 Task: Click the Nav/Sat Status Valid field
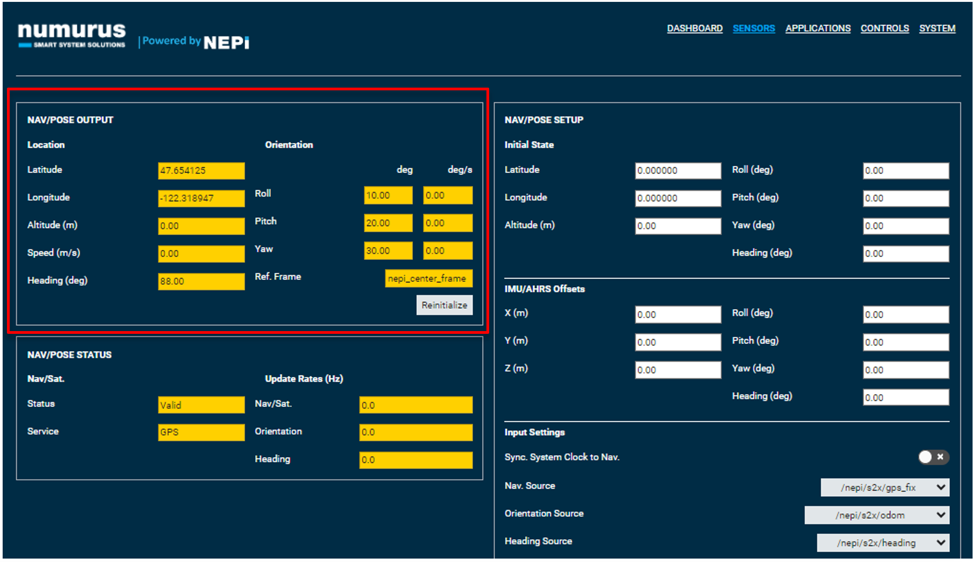point(201,405)
